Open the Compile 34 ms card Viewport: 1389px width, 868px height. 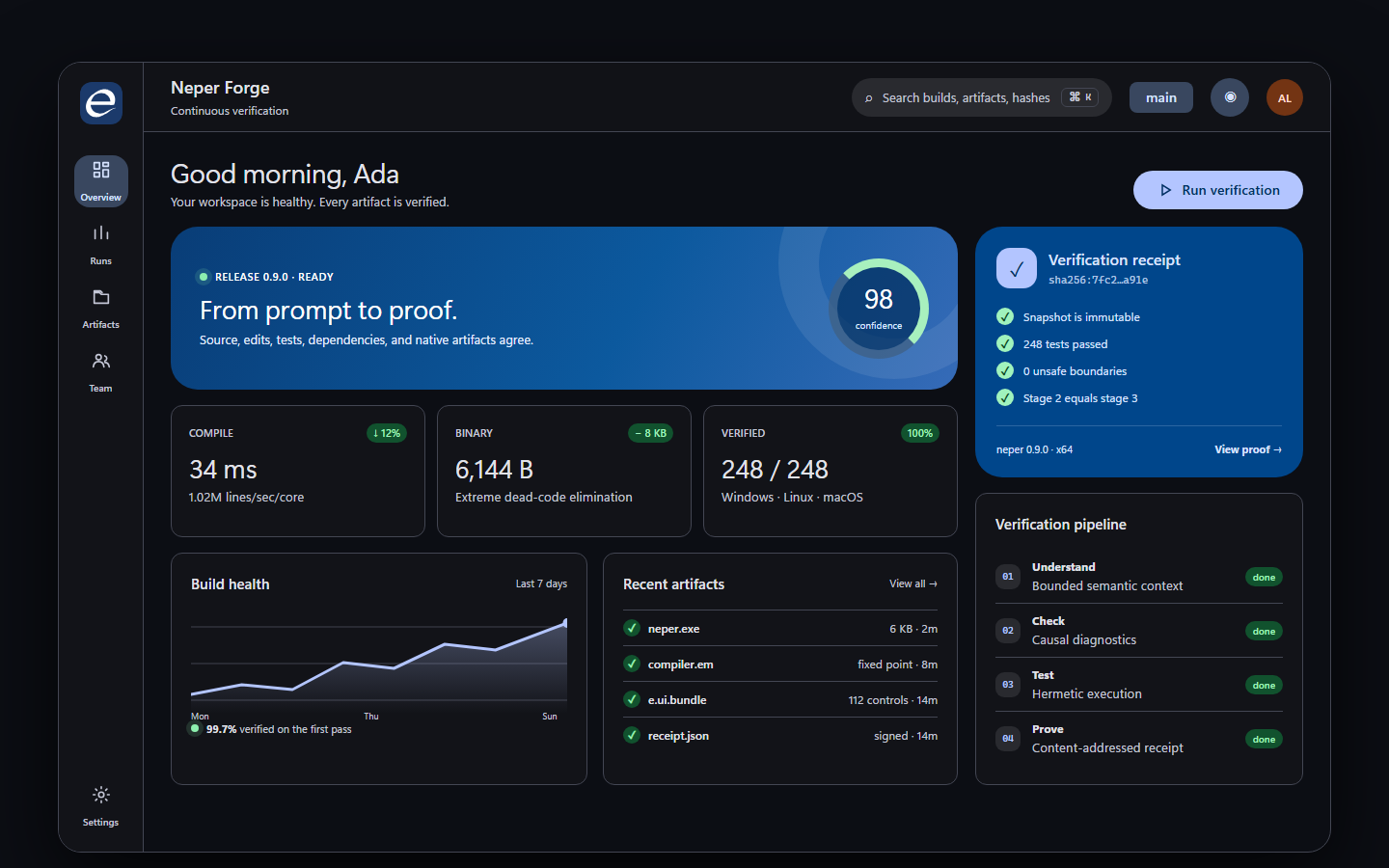pyautogui.click(x=298, y=471)
